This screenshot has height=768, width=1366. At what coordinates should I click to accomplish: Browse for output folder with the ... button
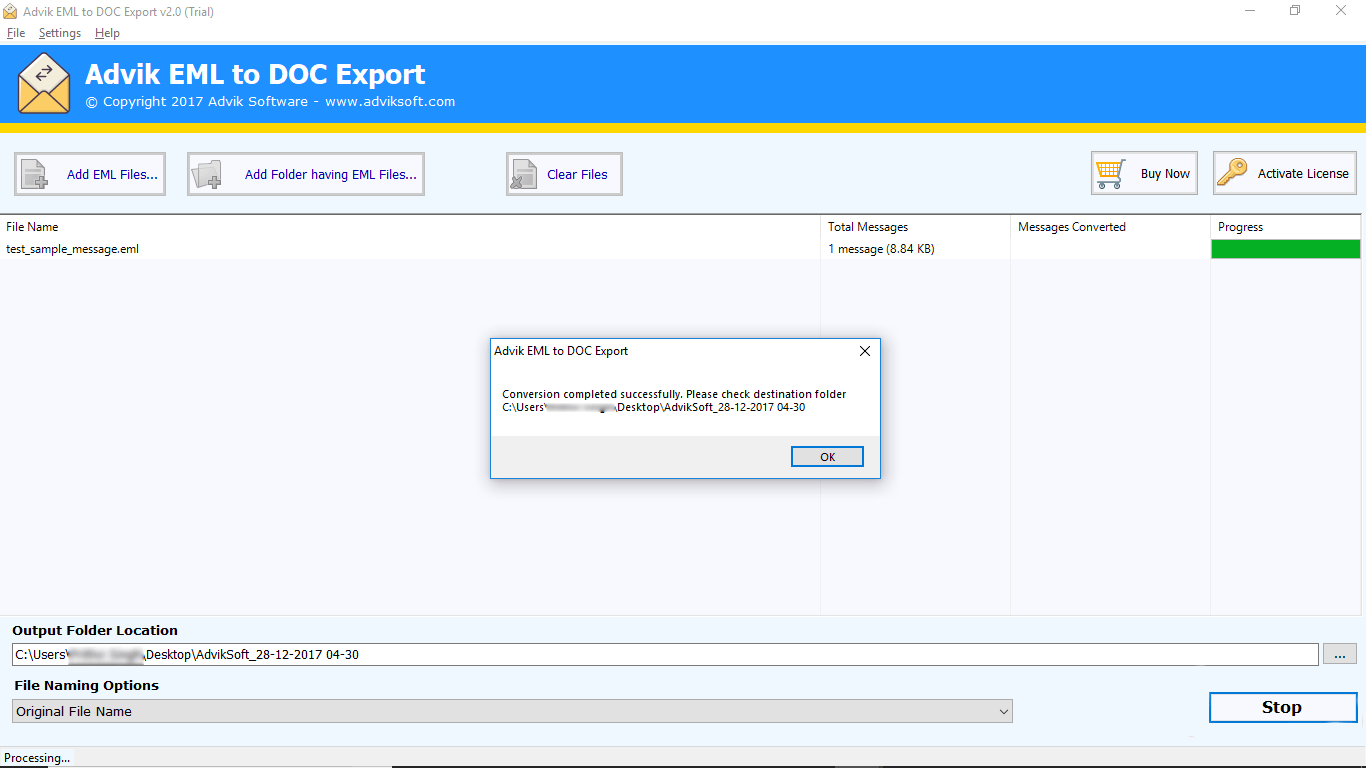1340,654
